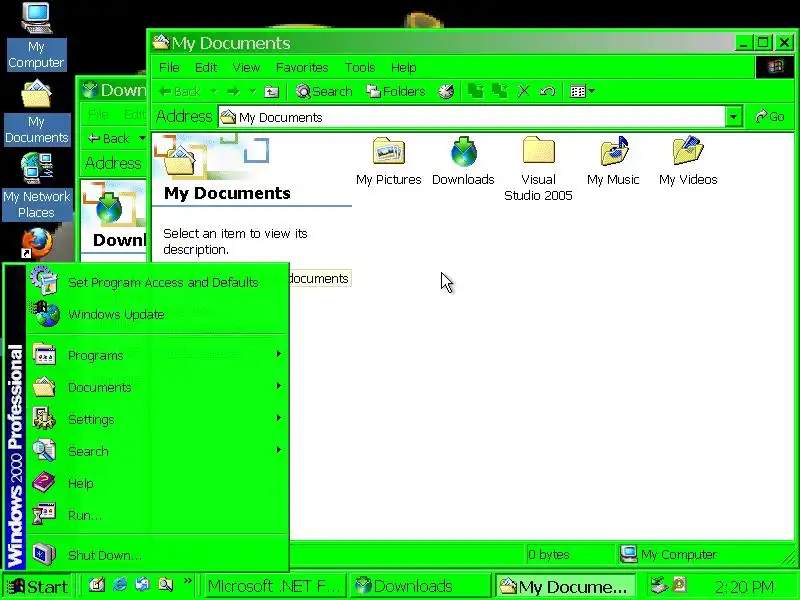The image size is (800, 600).
Task: Expand Quick Launch overflow chevron
Action: tap(188, 581)
